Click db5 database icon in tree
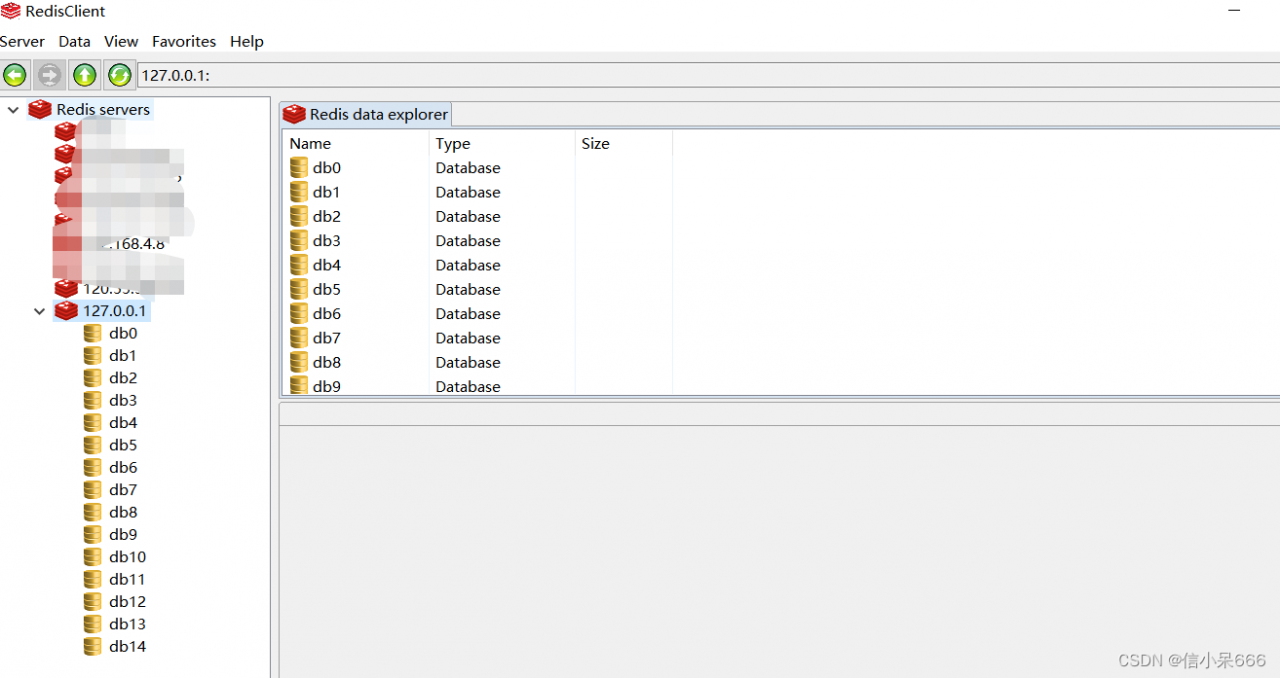This screenshot has height=678, width=1280. (x=93, y=445)
